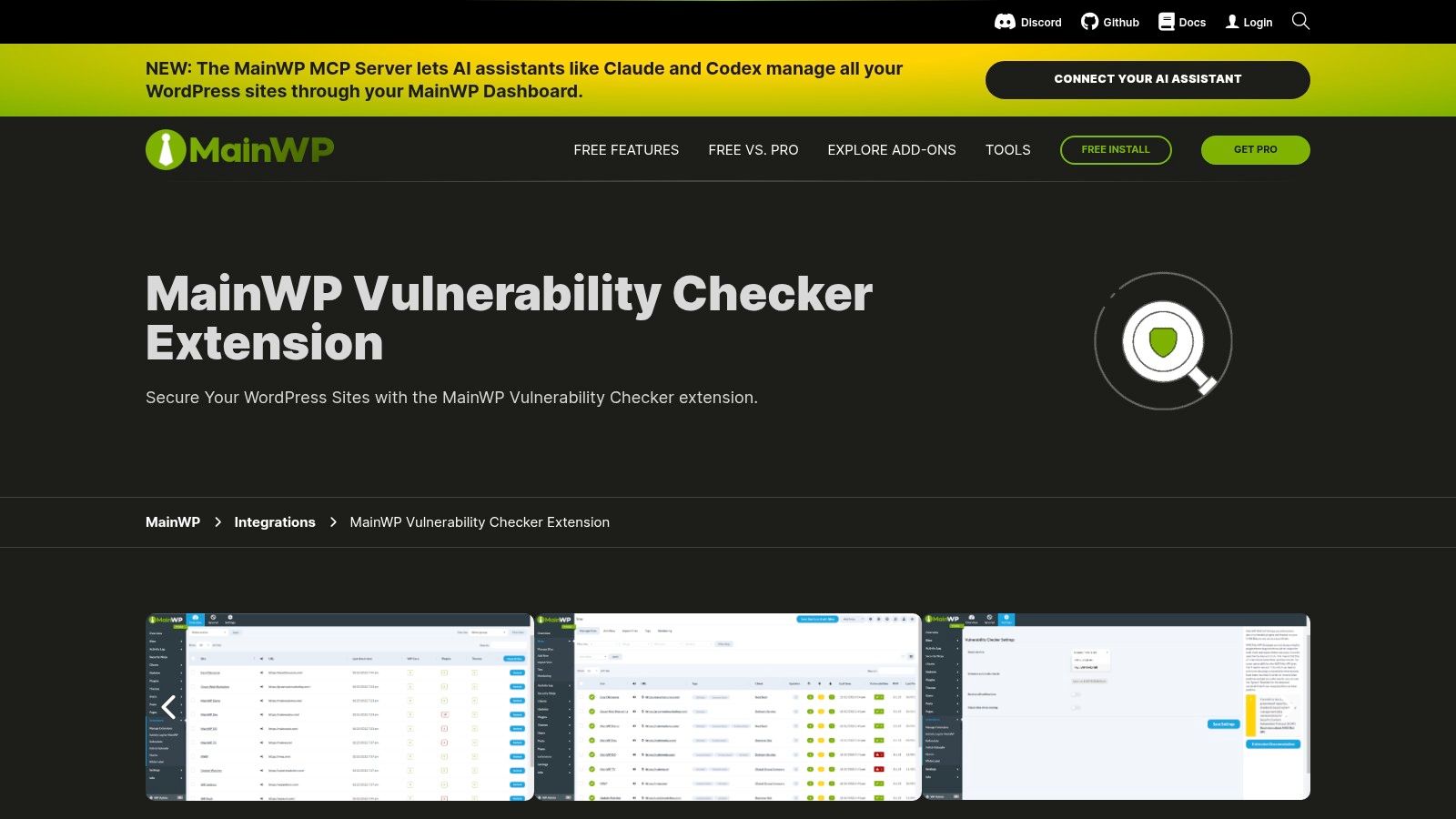Follow the MainWP breadcrumb link
Screen dimensions: 1456x819
point(173,522)
